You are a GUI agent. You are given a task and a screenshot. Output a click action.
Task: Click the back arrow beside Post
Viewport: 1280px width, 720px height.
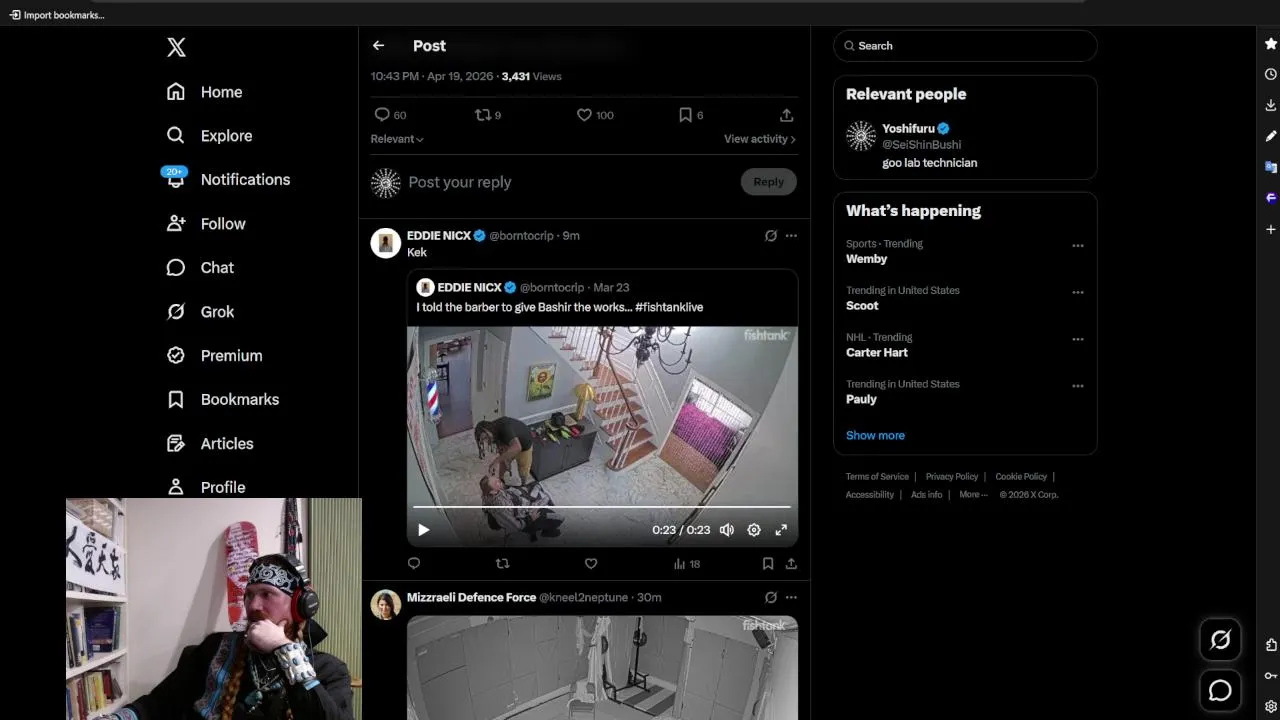point(378,46)
